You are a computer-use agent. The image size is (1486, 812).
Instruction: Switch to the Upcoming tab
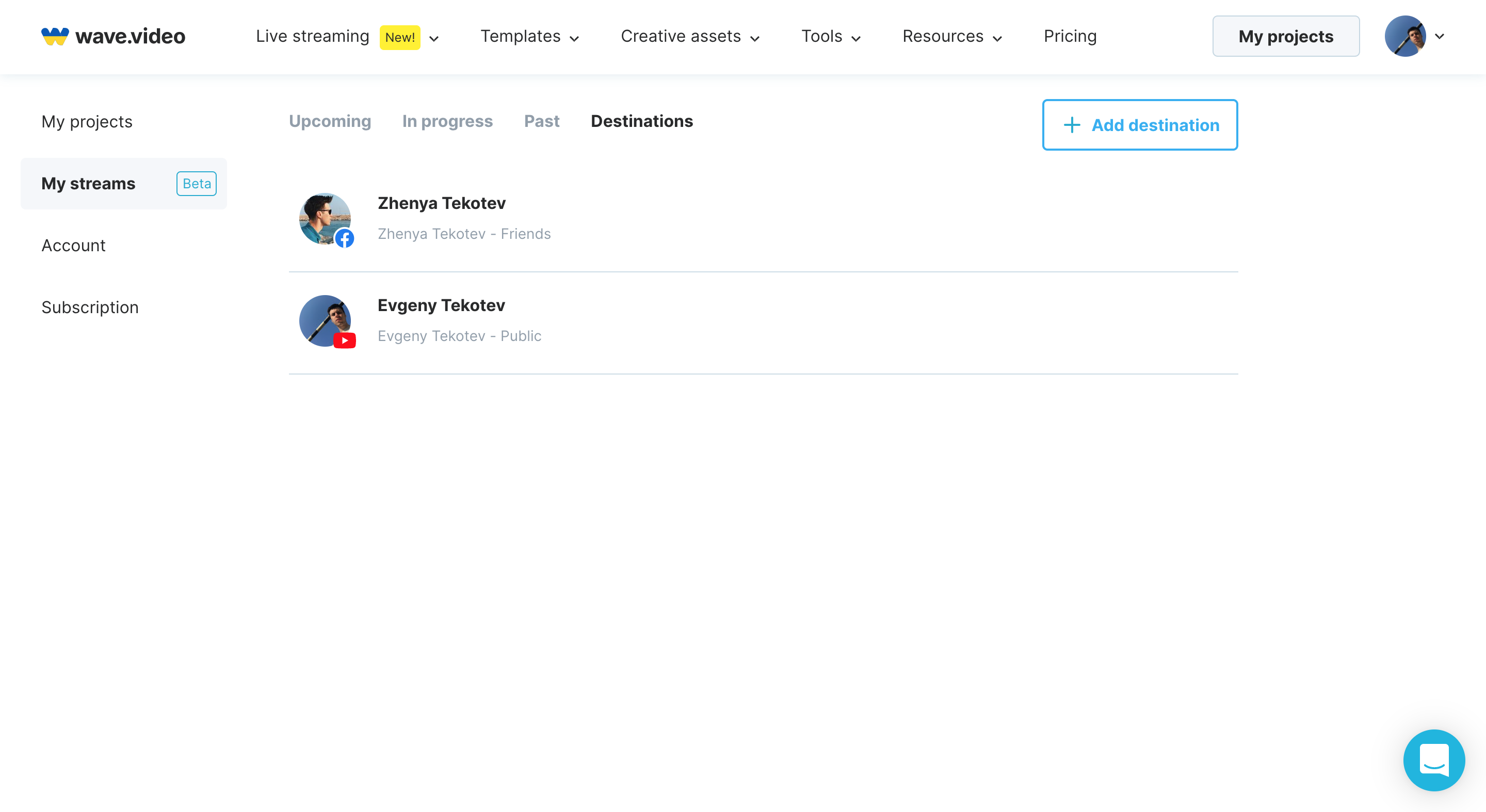coord(330,121)
